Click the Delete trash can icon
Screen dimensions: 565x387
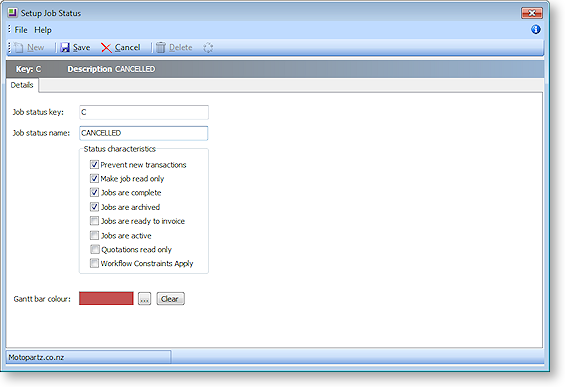pyautogui.click(x=161, y=48)
